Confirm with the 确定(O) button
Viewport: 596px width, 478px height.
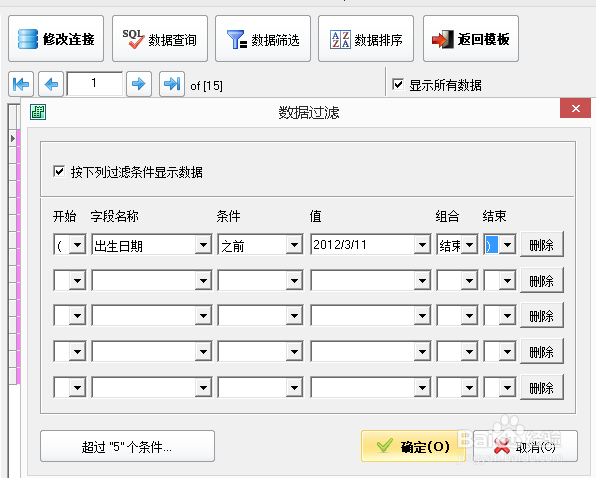pos(414,446)
